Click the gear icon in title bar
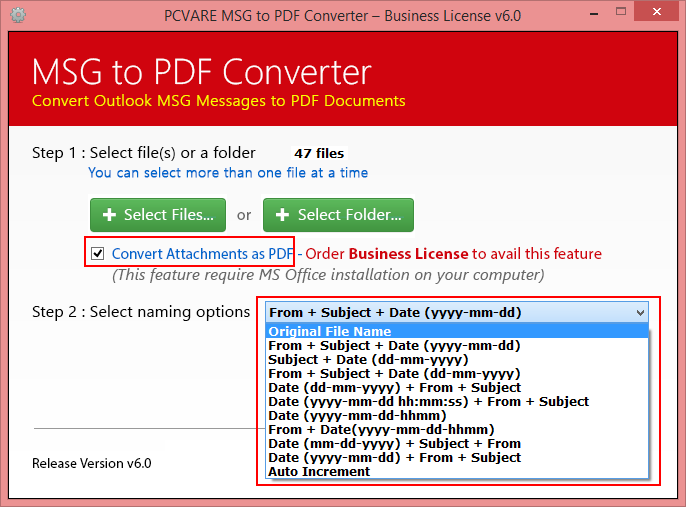 pyautogui.click(x=18, y=15)
